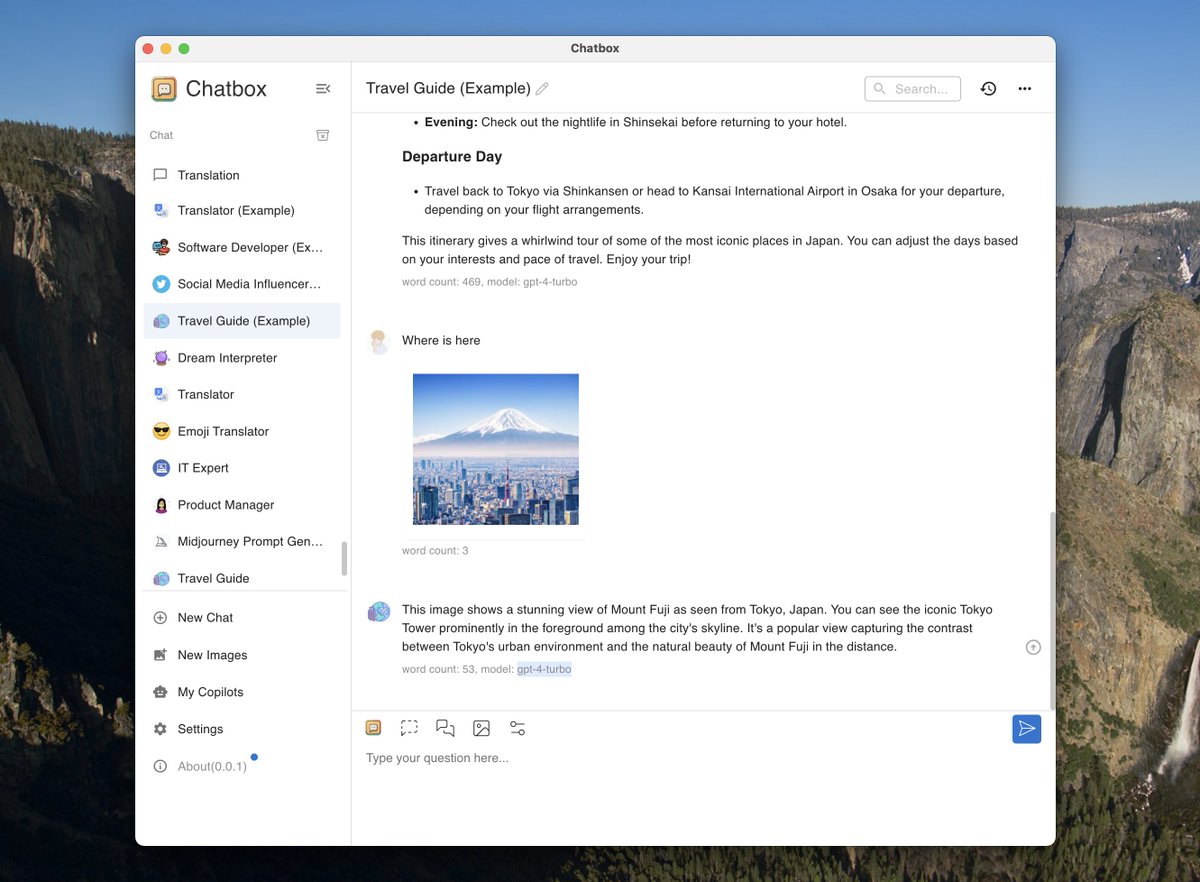This screenshot has height=882, width=1200.
Task: Open more options via the ellipsis icon
Action: tap(1024, 88)
